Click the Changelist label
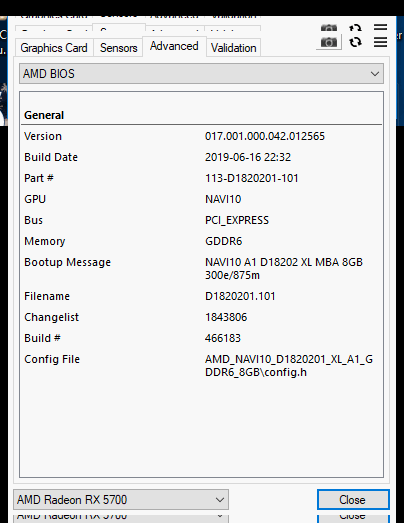This screenshot has height=523, width=404. click(x=51, y=317)
